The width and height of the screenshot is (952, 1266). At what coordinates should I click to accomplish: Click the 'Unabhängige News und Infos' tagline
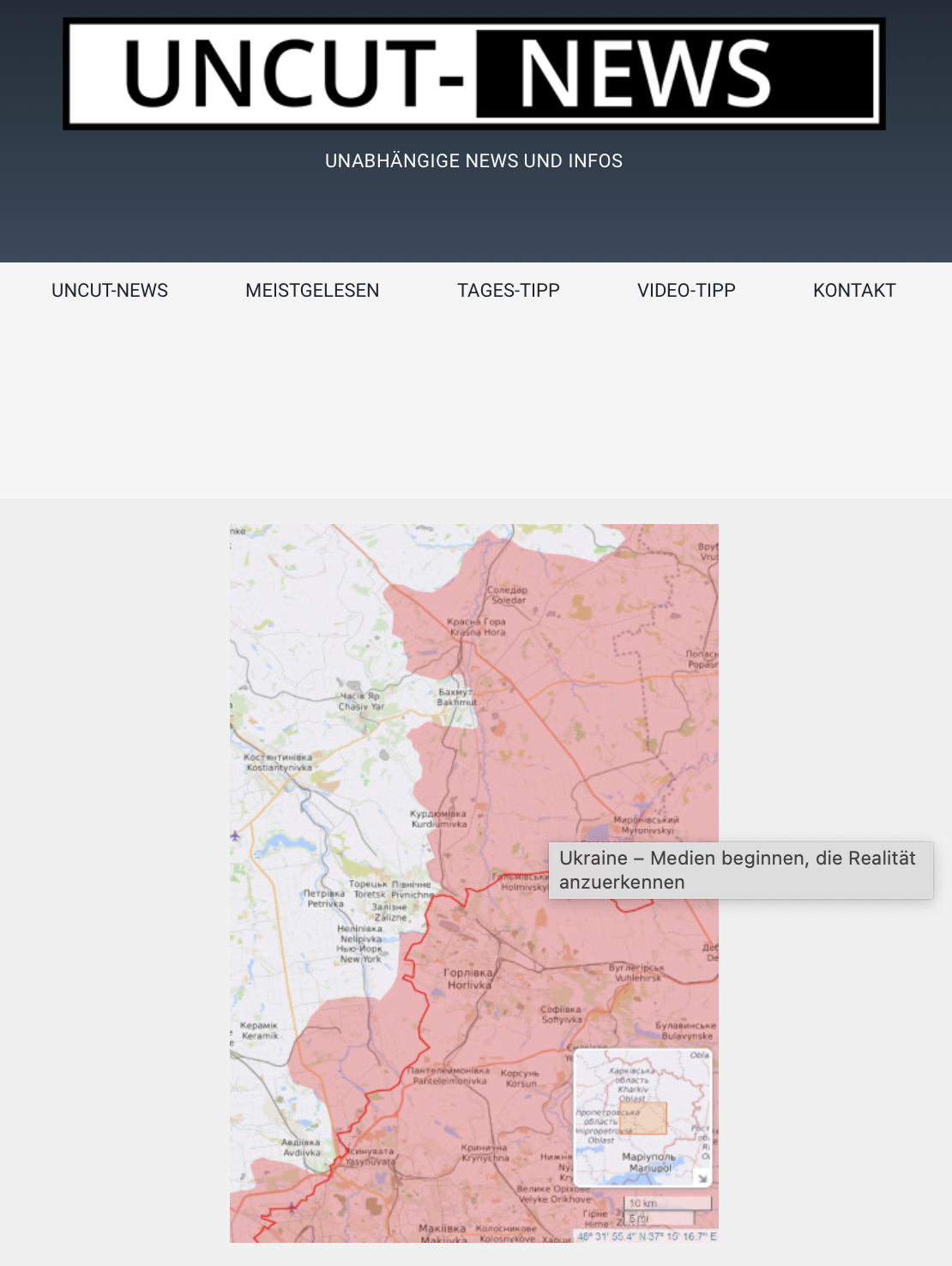point(473,161)
